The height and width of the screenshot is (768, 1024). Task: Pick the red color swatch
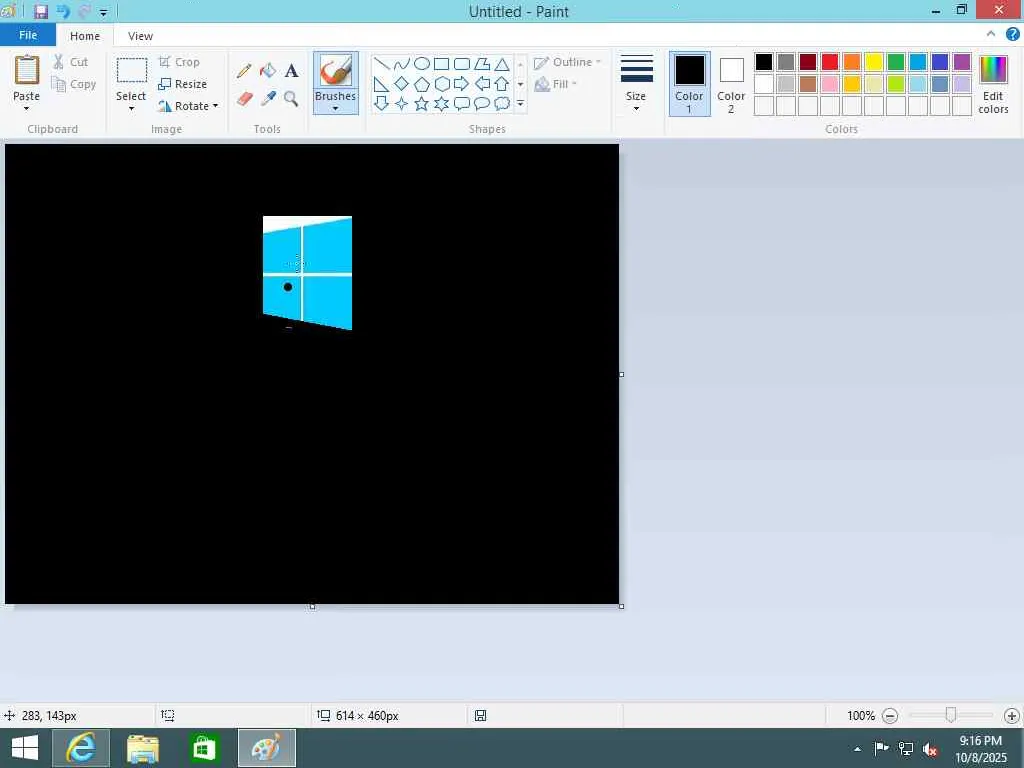click(830, 62)
